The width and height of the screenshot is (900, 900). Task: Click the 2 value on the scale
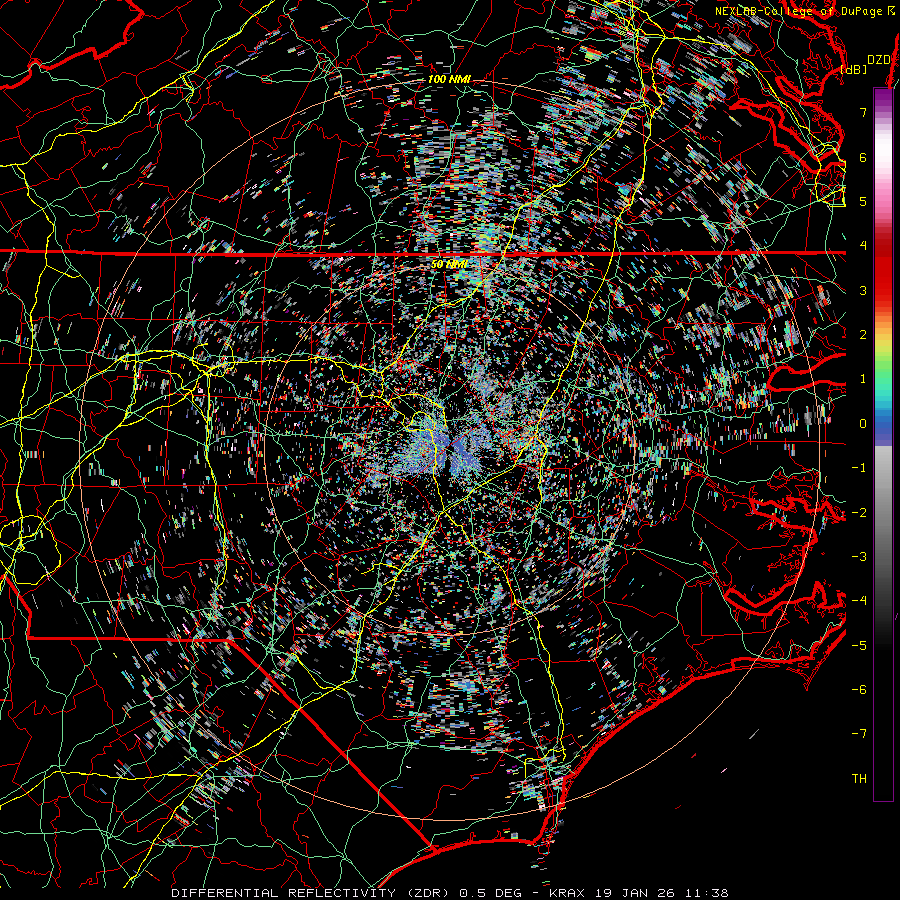[x=863, y=335]
